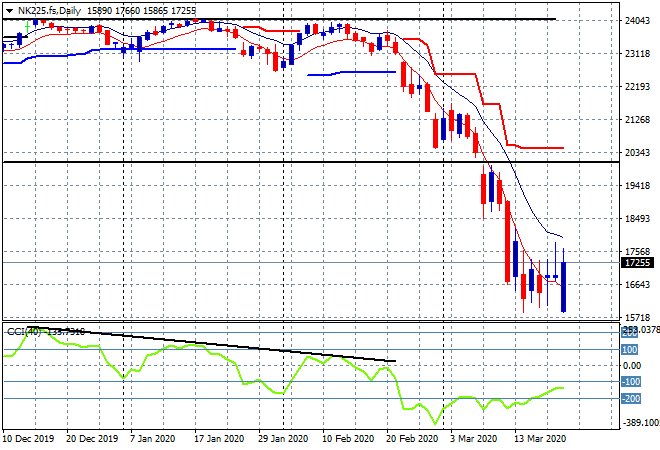Select the current price label 17255

click(x=638, y=263)
